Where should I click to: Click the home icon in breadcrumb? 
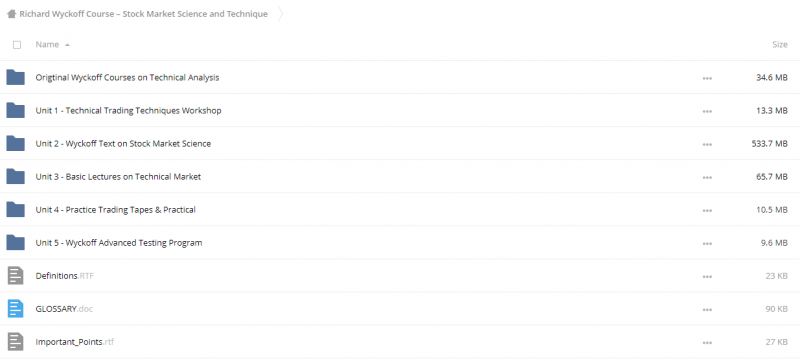12,14
